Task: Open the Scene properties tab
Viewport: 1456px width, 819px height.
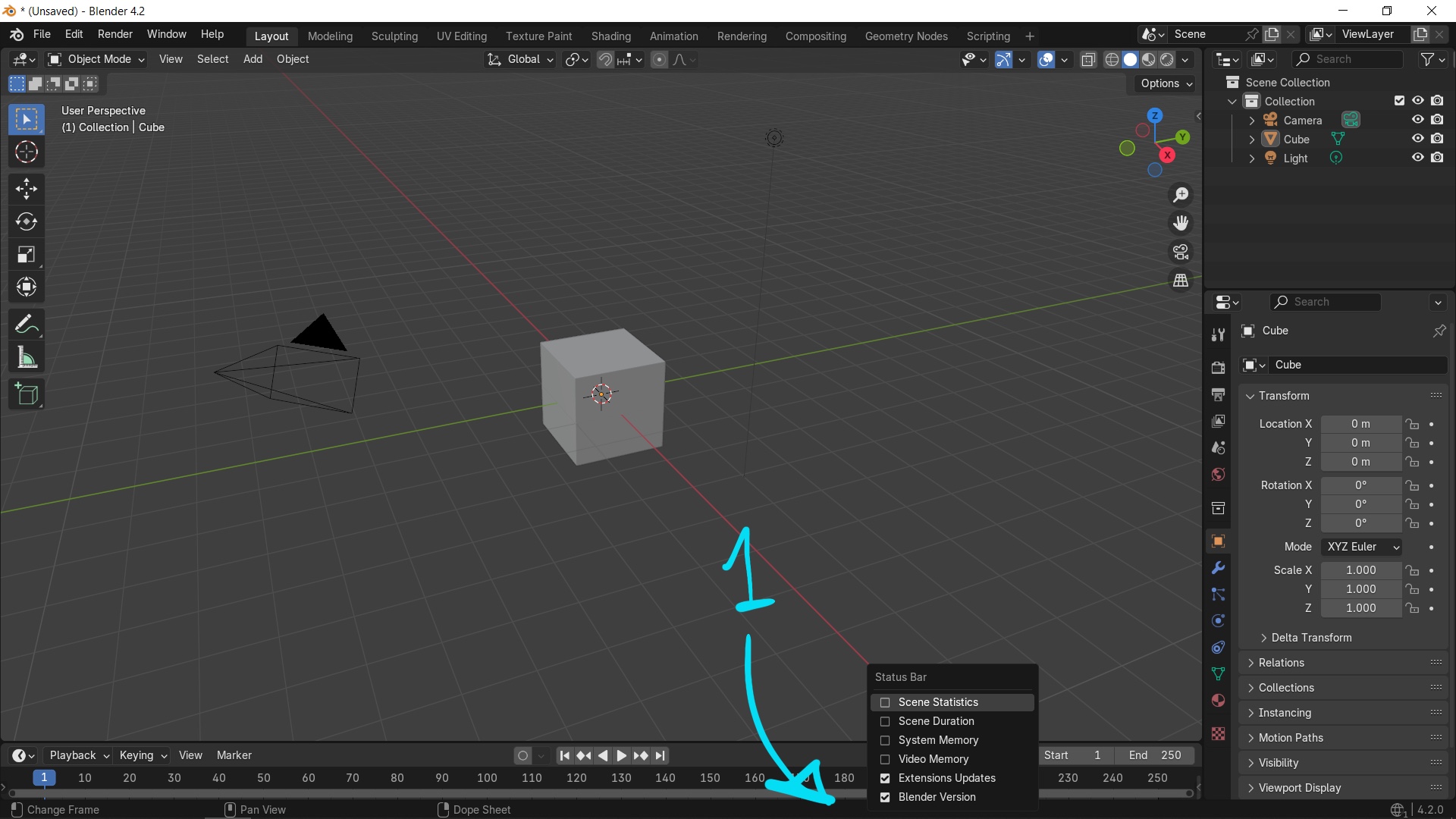Action: click(x=1219, y=447)
